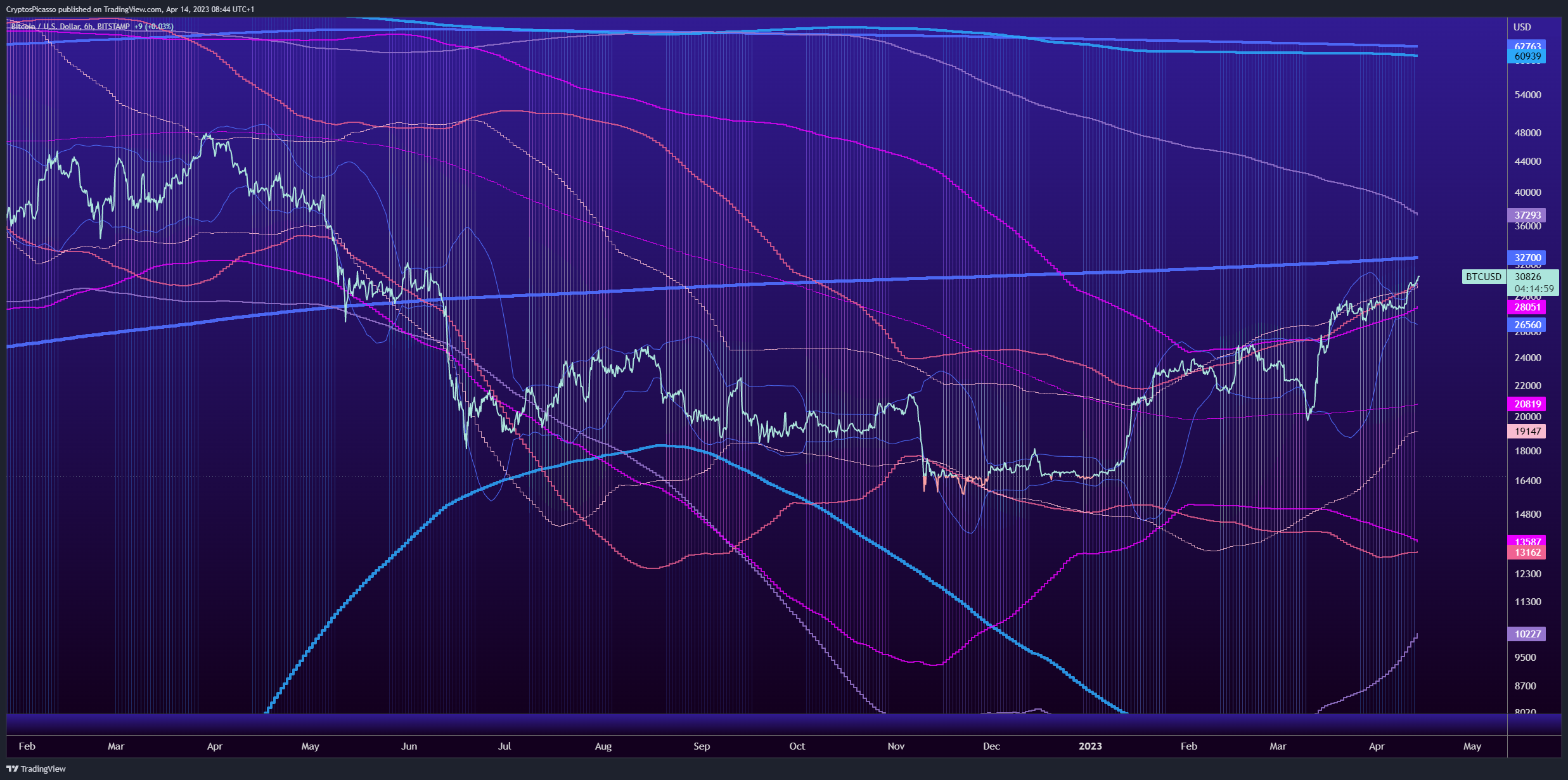
Task: Click the Jun label on the time axis
Action: click(409, 746)
